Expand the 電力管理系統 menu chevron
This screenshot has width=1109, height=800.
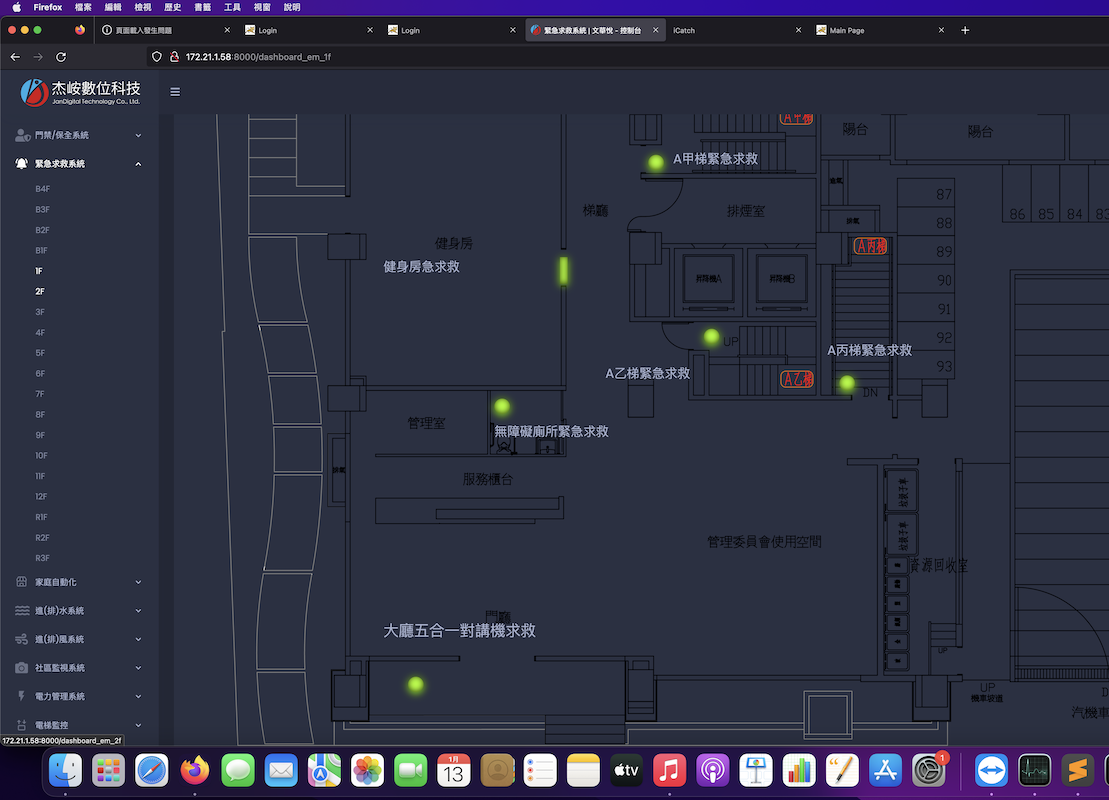pyautogui.click(x=139, y=696)
